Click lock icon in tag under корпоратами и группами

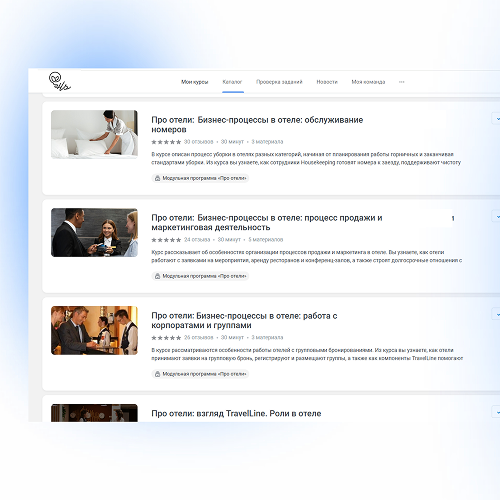[x=157, y=374]
